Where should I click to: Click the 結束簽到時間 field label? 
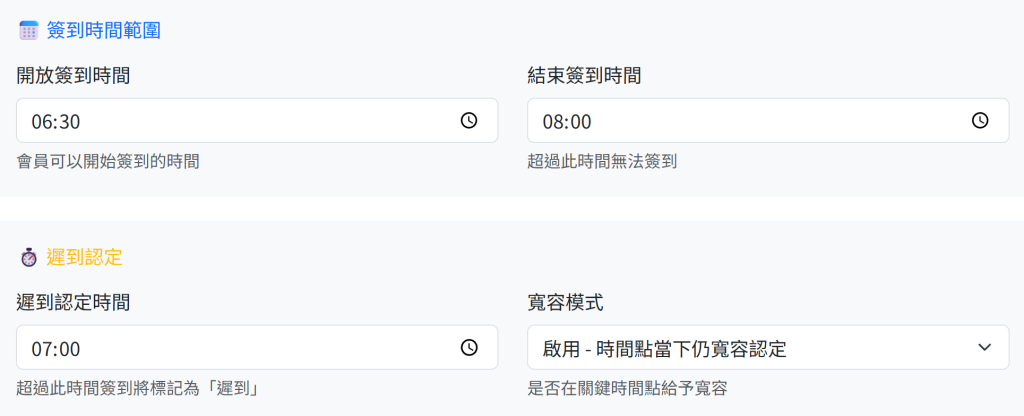[584, 75]
